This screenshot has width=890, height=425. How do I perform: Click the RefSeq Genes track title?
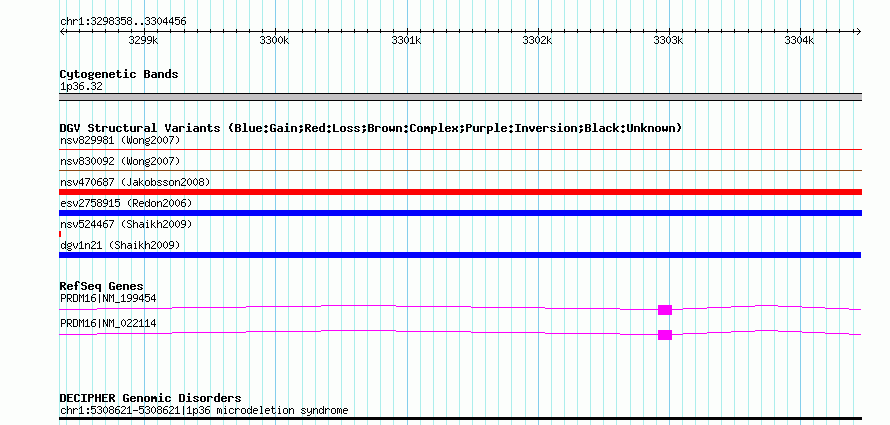(102, 286)
